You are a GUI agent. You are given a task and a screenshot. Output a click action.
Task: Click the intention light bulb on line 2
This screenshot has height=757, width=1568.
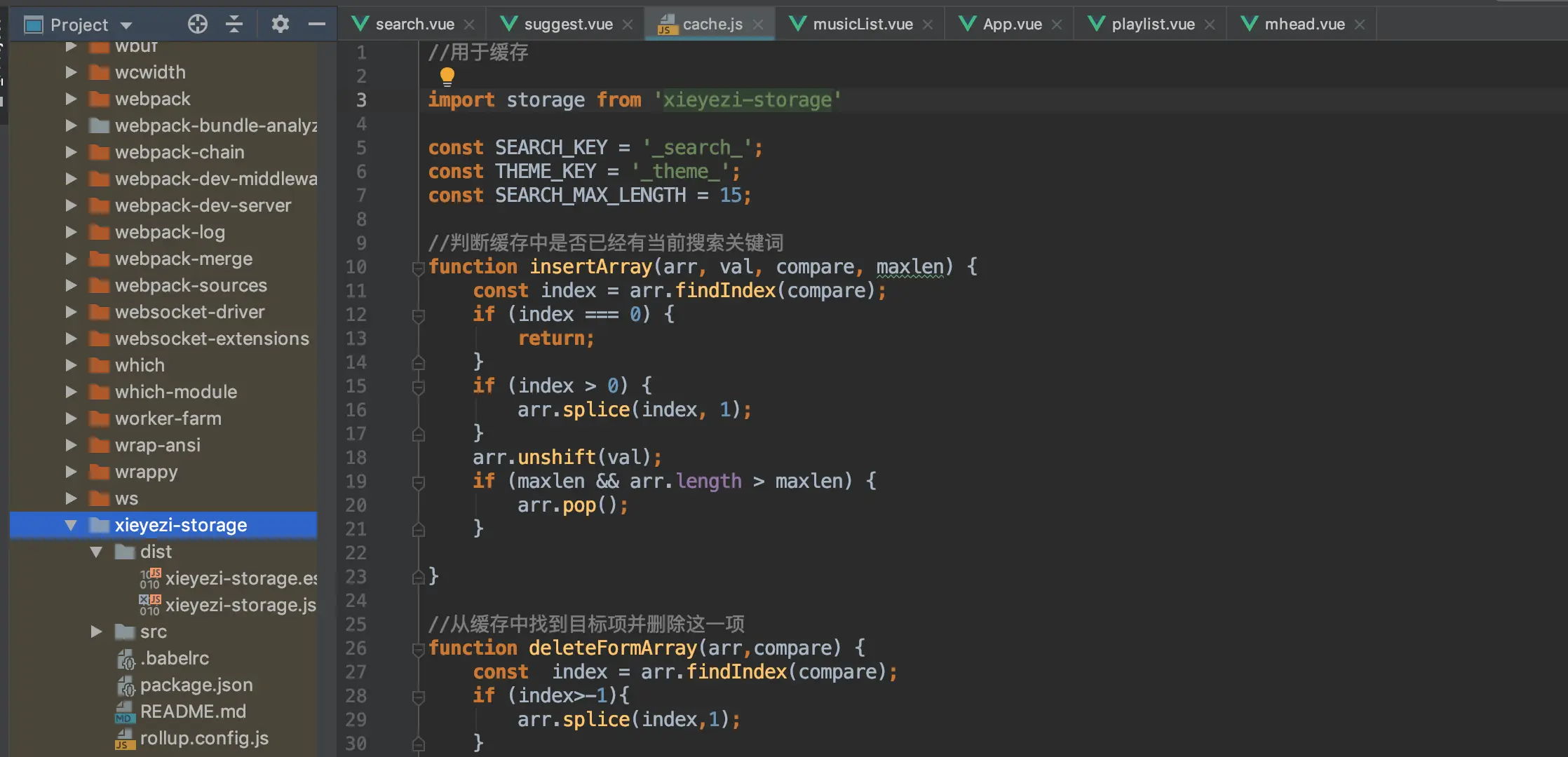pos(446,76)
